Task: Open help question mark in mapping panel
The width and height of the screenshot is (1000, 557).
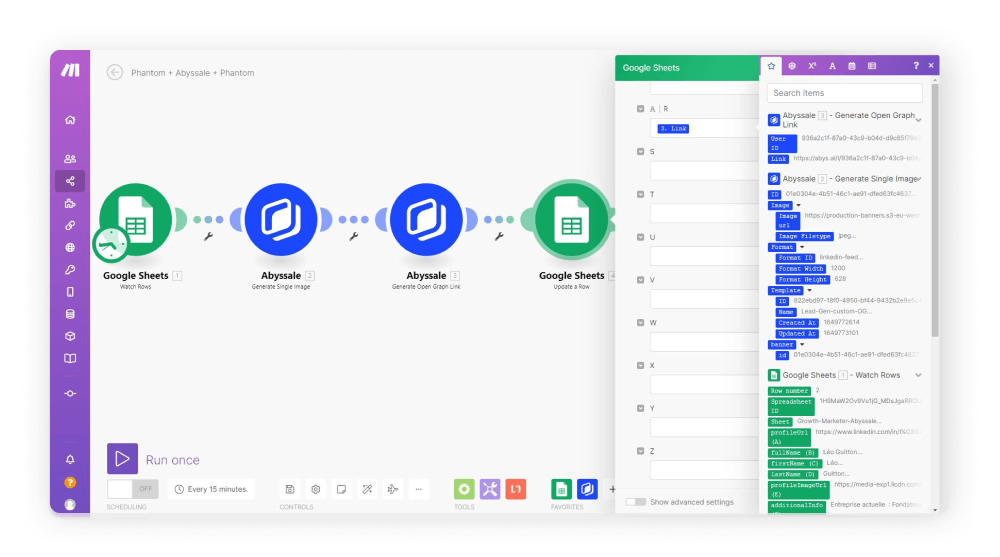Action: pos(916,66)
